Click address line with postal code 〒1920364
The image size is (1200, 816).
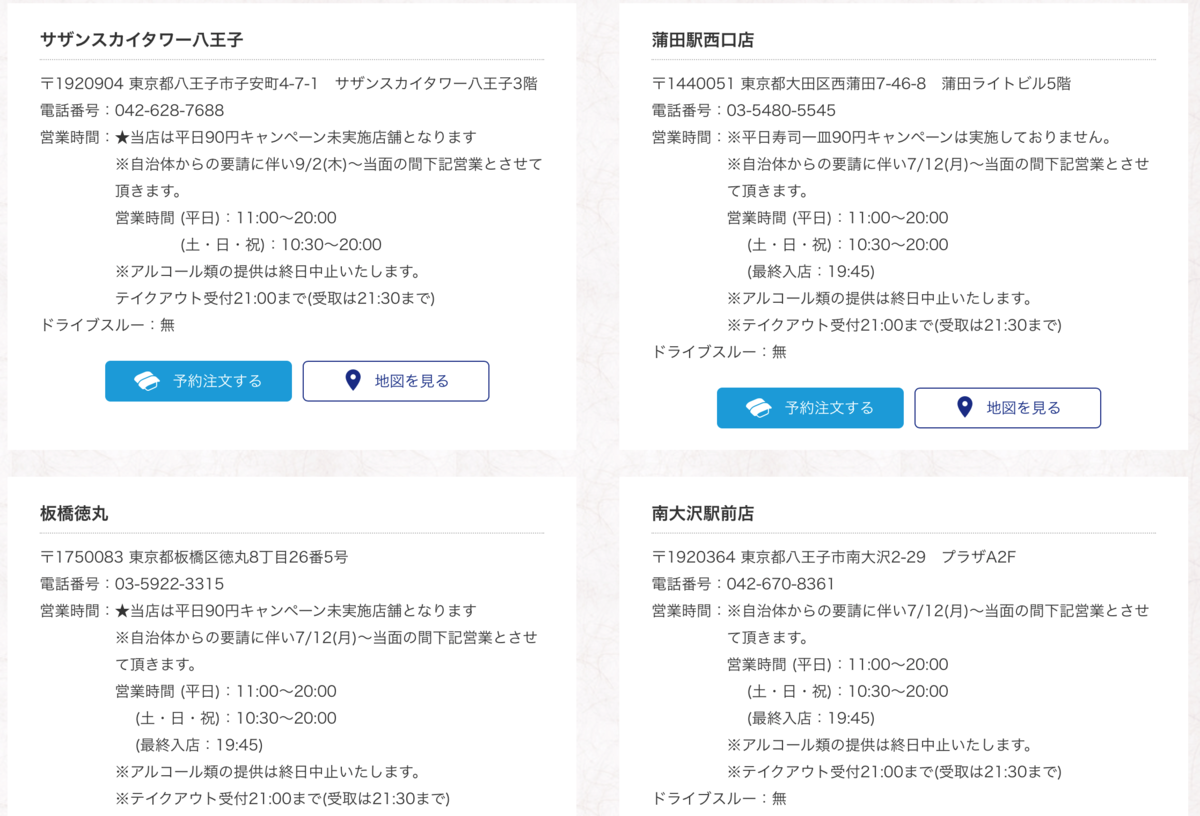point(834,556)
